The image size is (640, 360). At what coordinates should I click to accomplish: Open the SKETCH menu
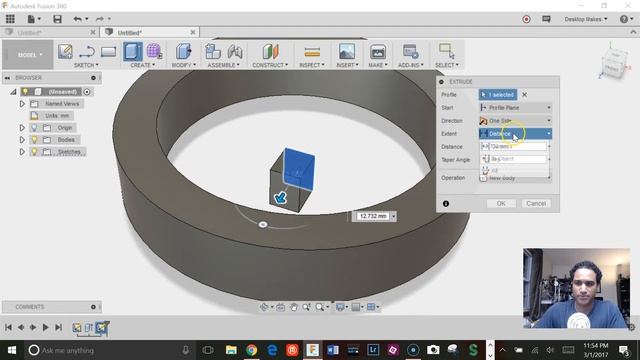coord(86,65)
